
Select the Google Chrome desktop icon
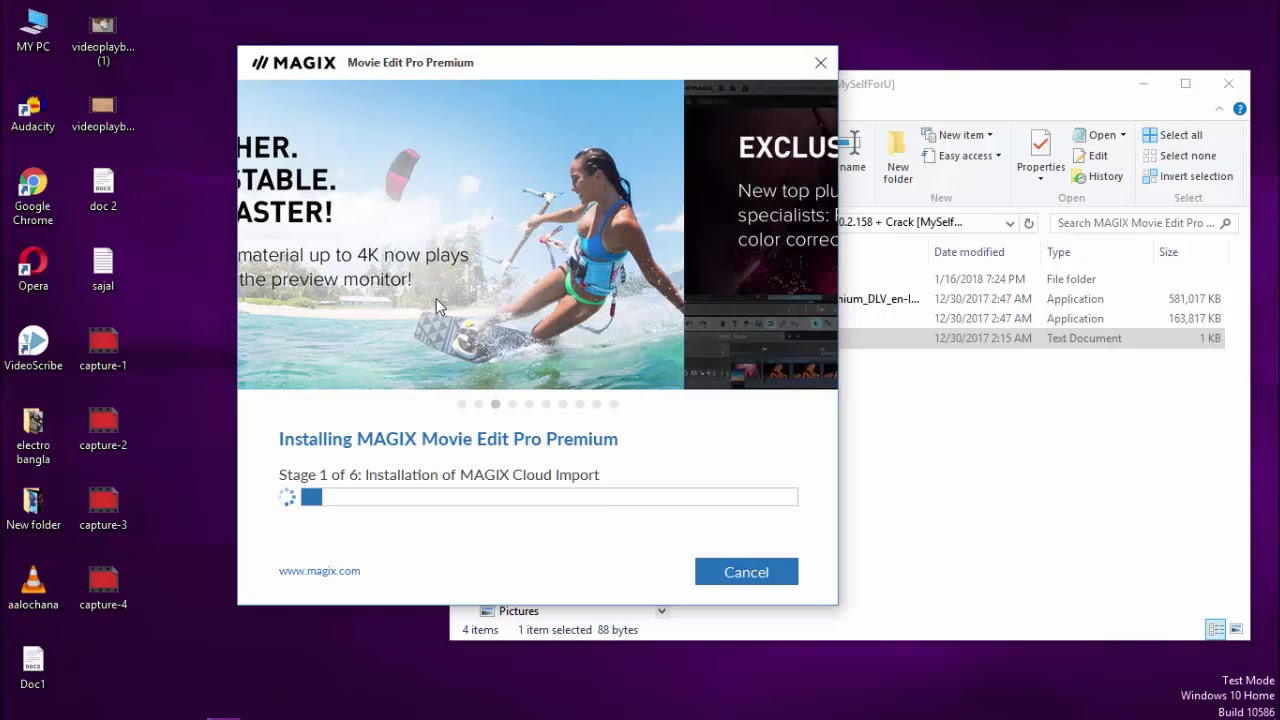tap(33, 197)
